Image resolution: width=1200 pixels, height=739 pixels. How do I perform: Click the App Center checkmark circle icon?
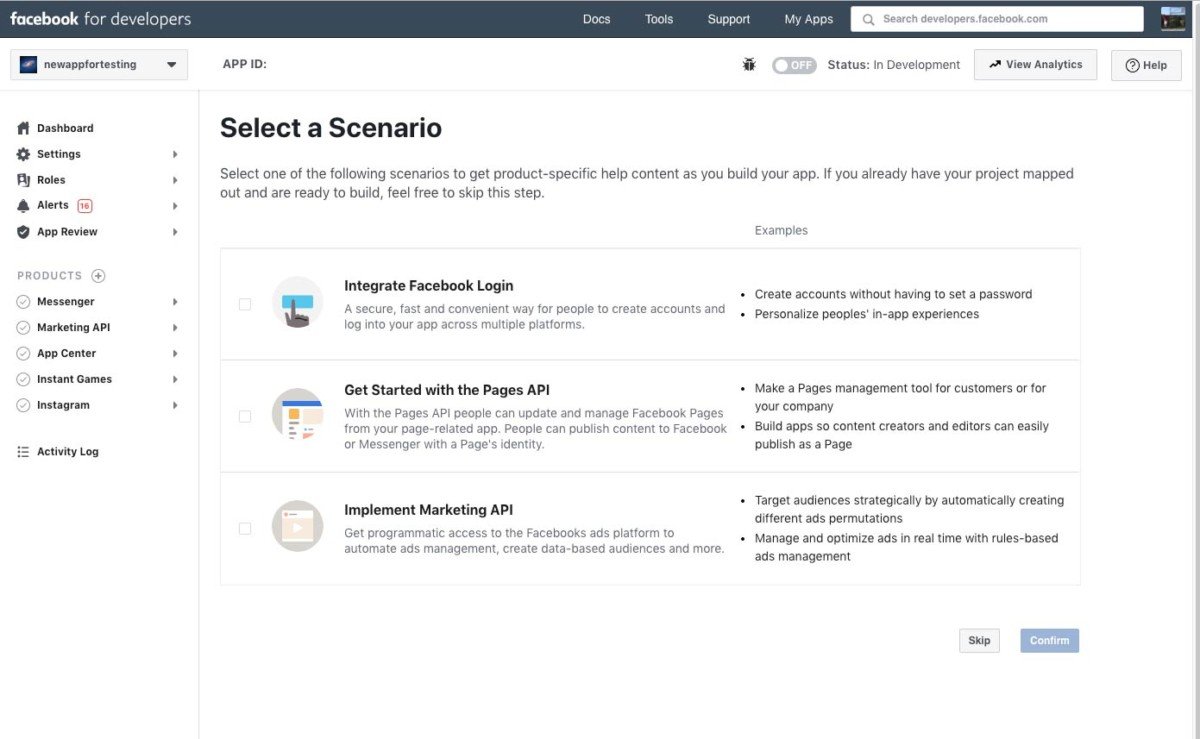tap(23, 354)
